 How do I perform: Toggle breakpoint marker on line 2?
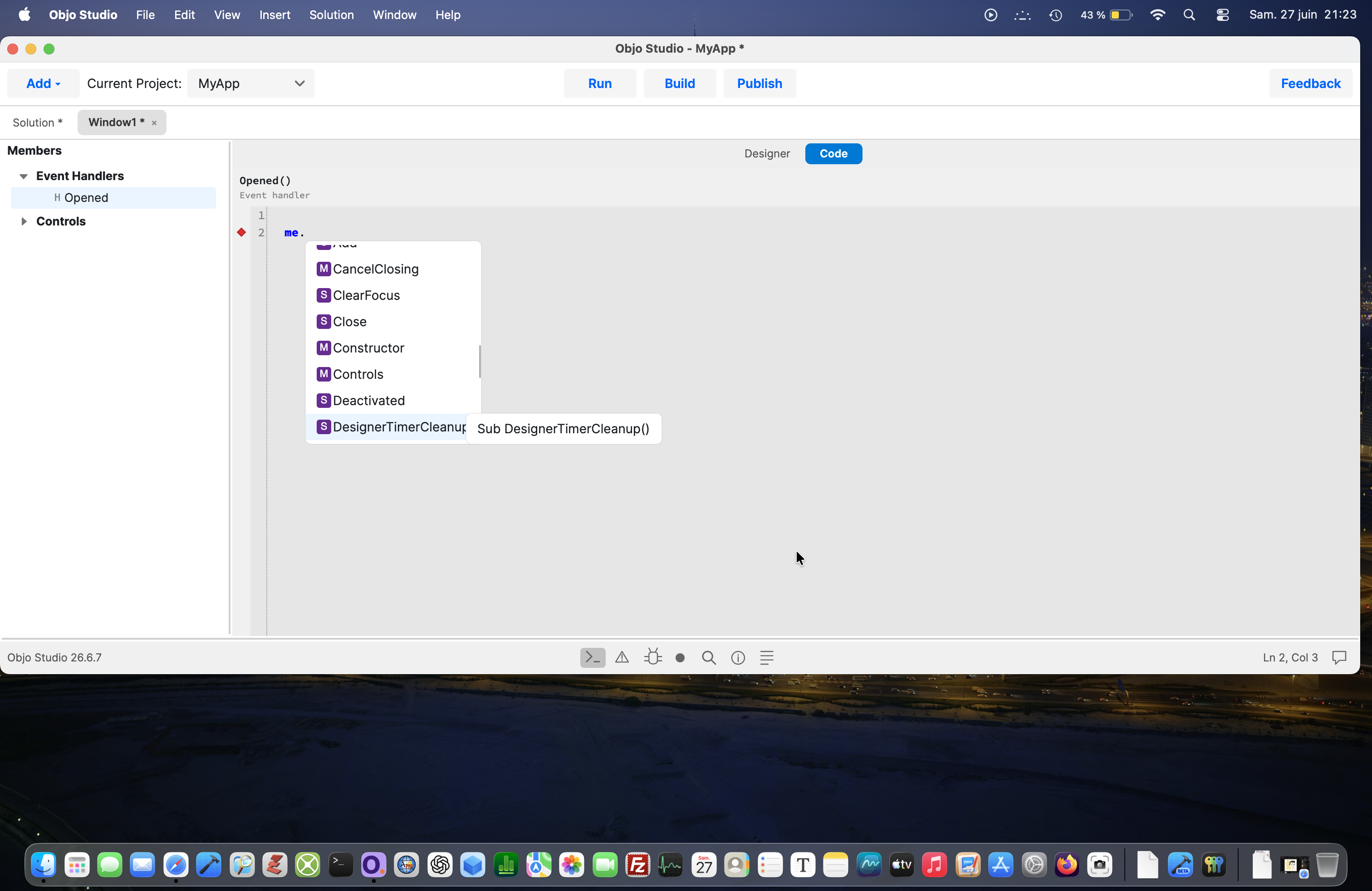[241, 232]
